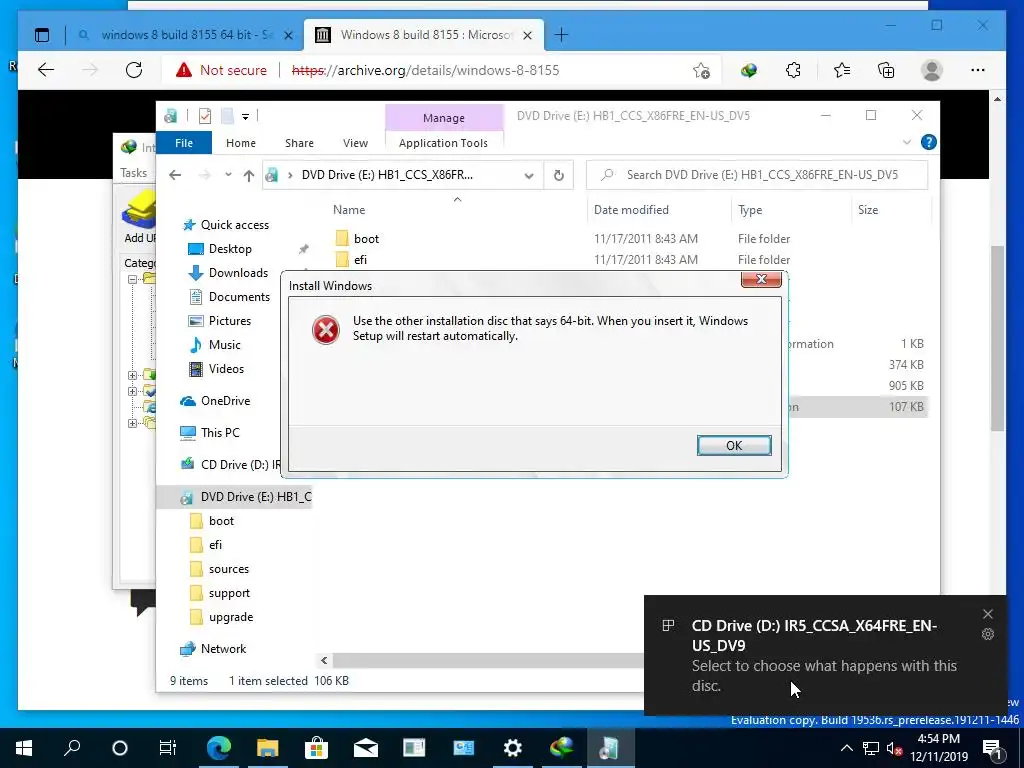Screen dimensions: 1024x768
Task: Click the CD Drive (D:) notification toast
Action: point(825,655)
